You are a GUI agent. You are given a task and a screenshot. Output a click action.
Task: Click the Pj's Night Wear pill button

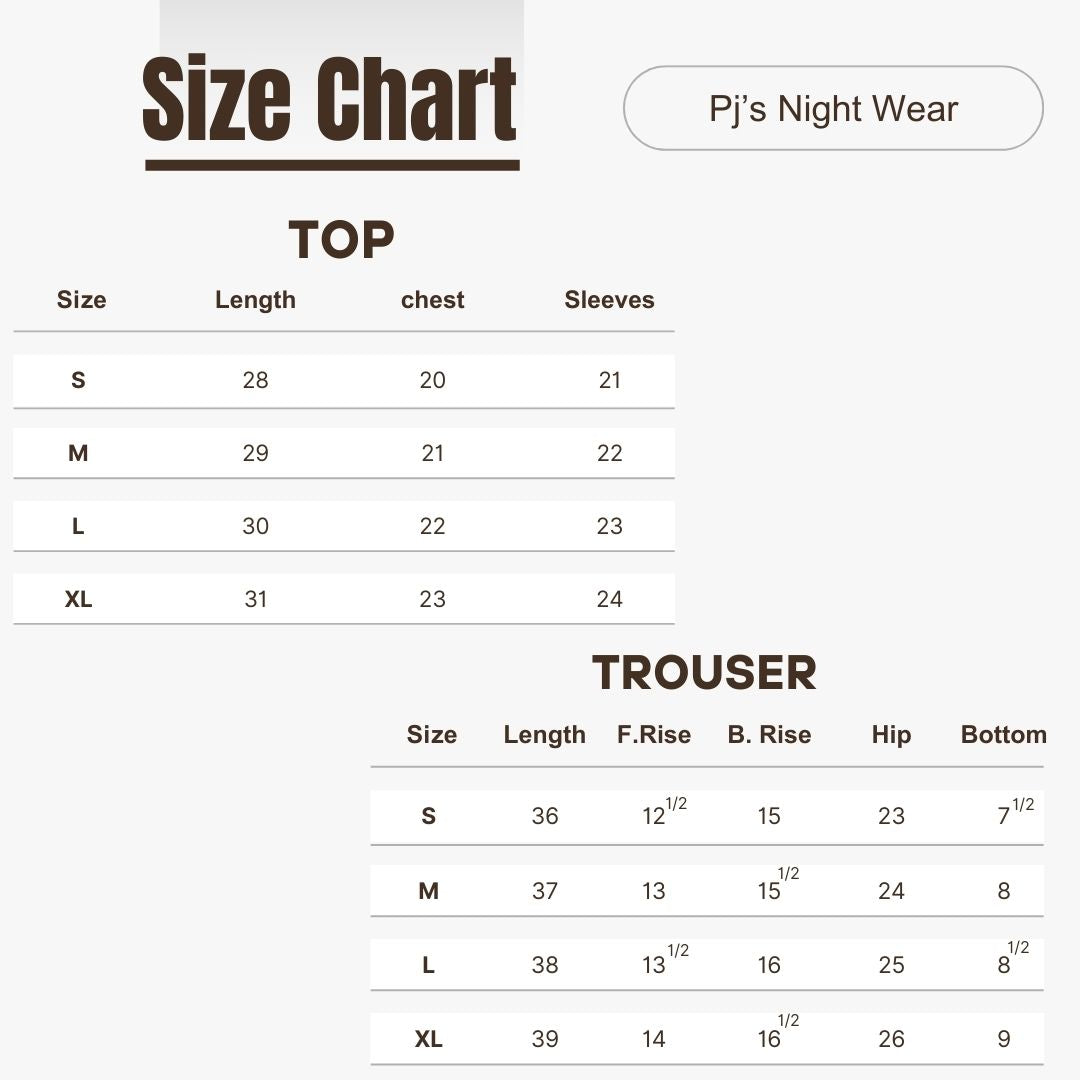(x=833, y=108)
